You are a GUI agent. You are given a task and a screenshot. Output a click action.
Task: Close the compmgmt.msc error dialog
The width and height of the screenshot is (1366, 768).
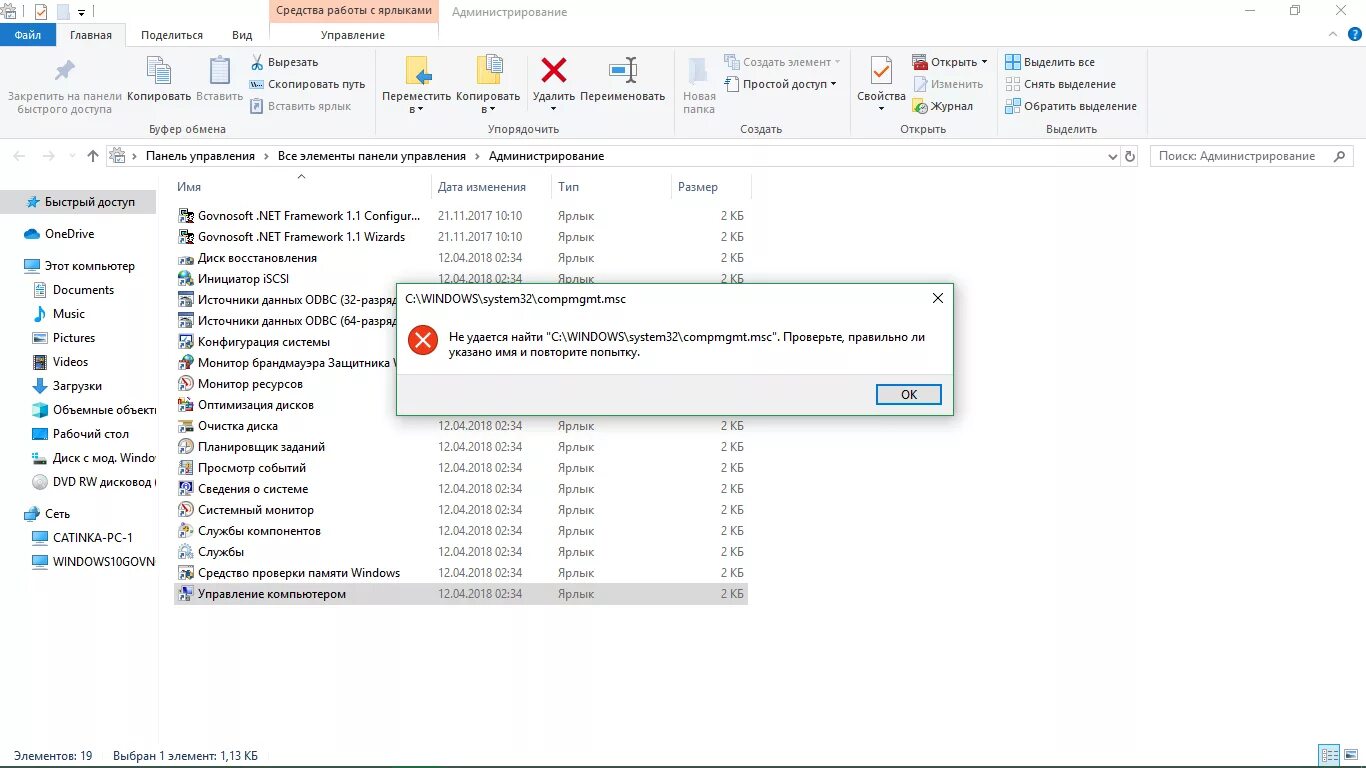click(x=937, y=298)
